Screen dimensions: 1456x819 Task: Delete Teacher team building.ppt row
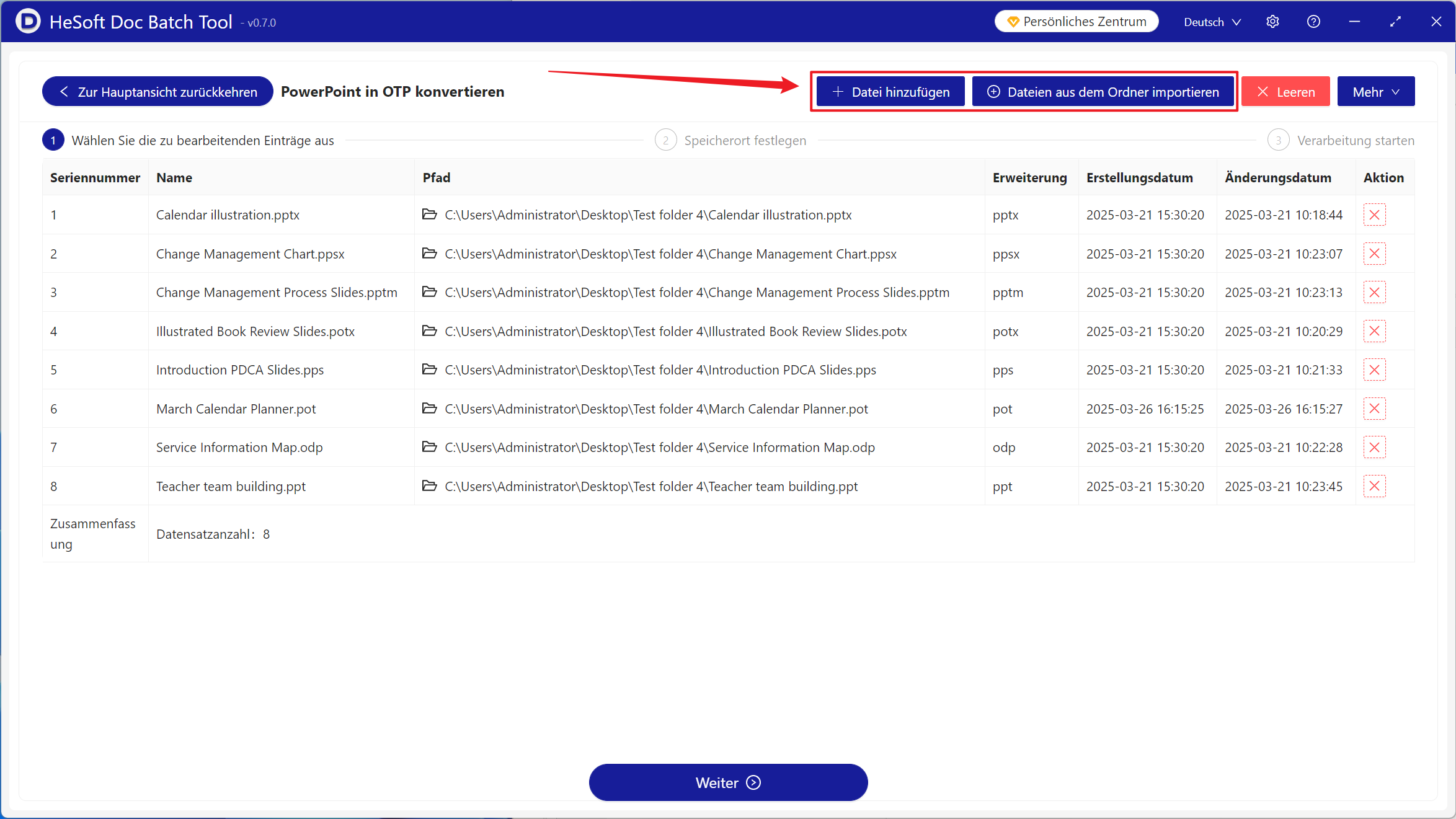[x=1374, y=486]
